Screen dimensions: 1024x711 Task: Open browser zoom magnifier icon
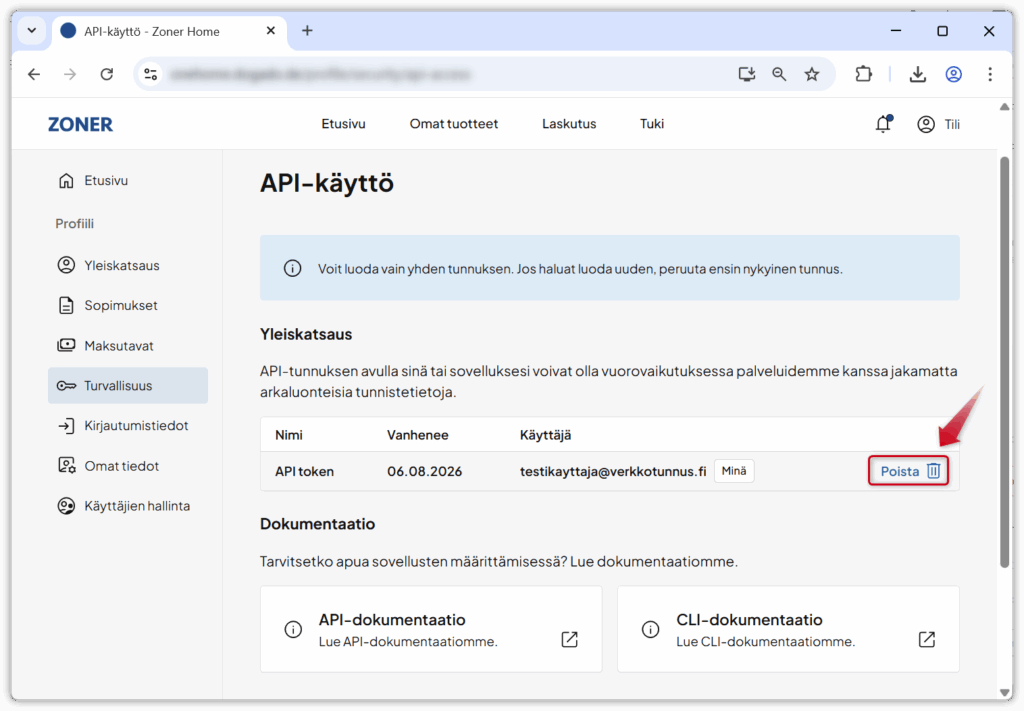[x=779, y=74]
